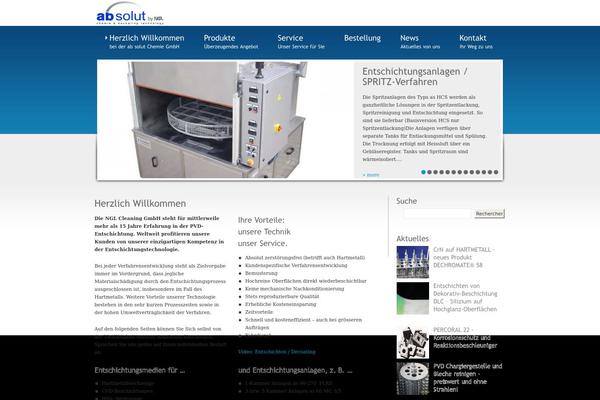This screenshot has width=600, height=400.
Task: Select the second slider pagination dot
Action: tap(429, 172)
